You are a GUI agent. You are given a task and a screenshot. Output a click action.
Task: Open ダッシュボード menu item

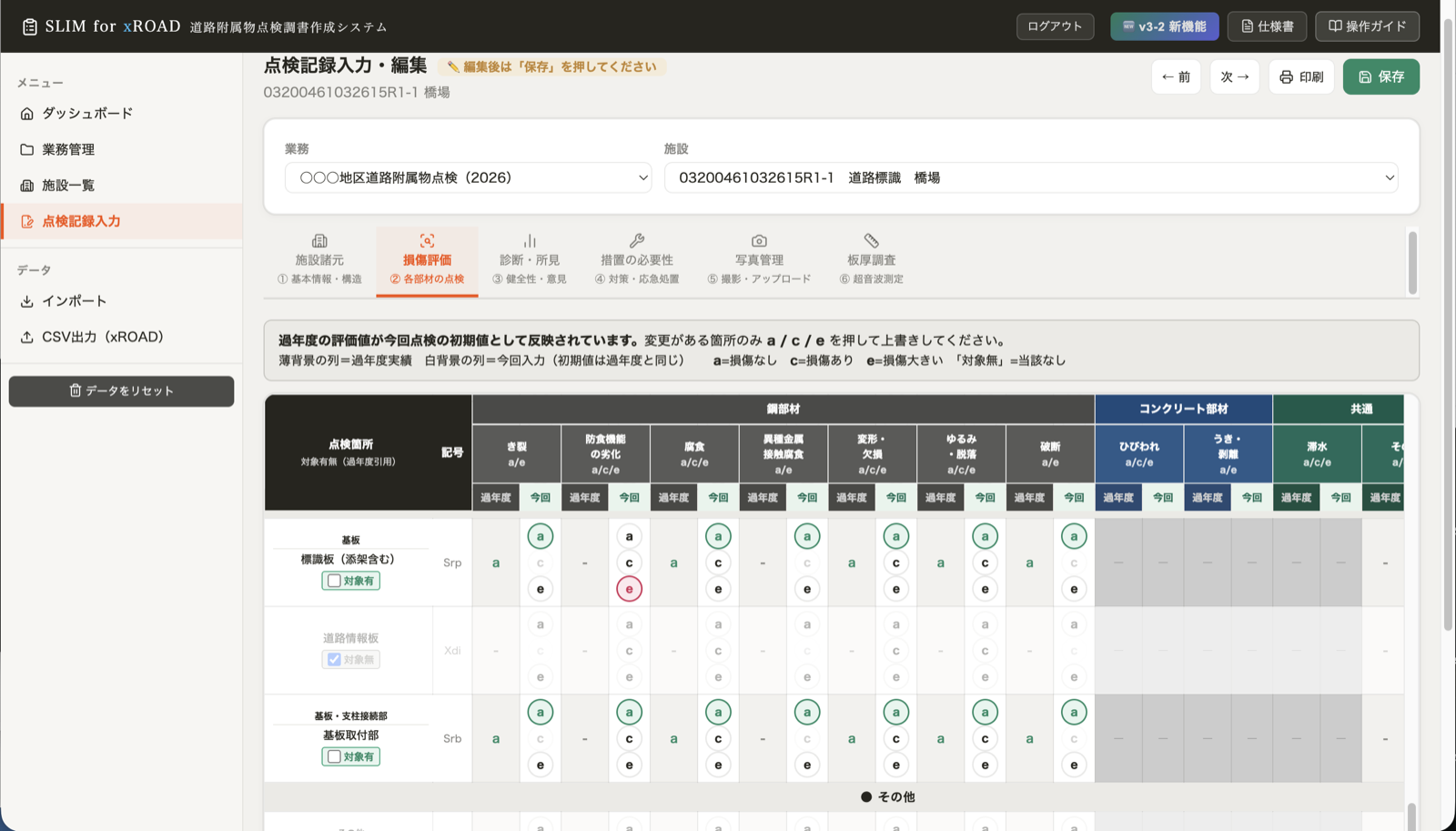[122, 114]
